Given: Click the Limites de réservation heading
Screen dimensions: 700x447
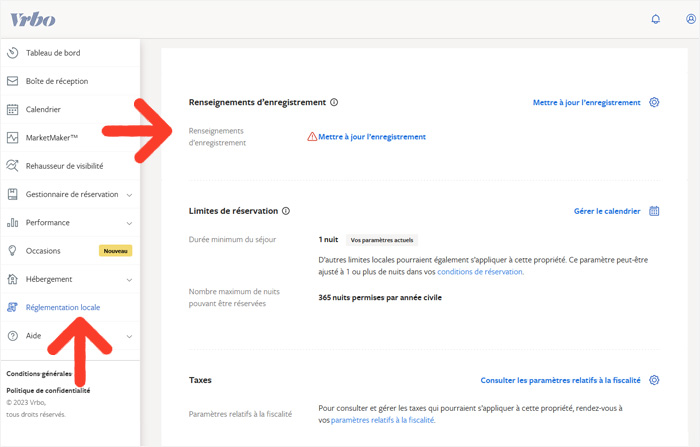Looking at the screenshot, I should (x=233, y=211).
